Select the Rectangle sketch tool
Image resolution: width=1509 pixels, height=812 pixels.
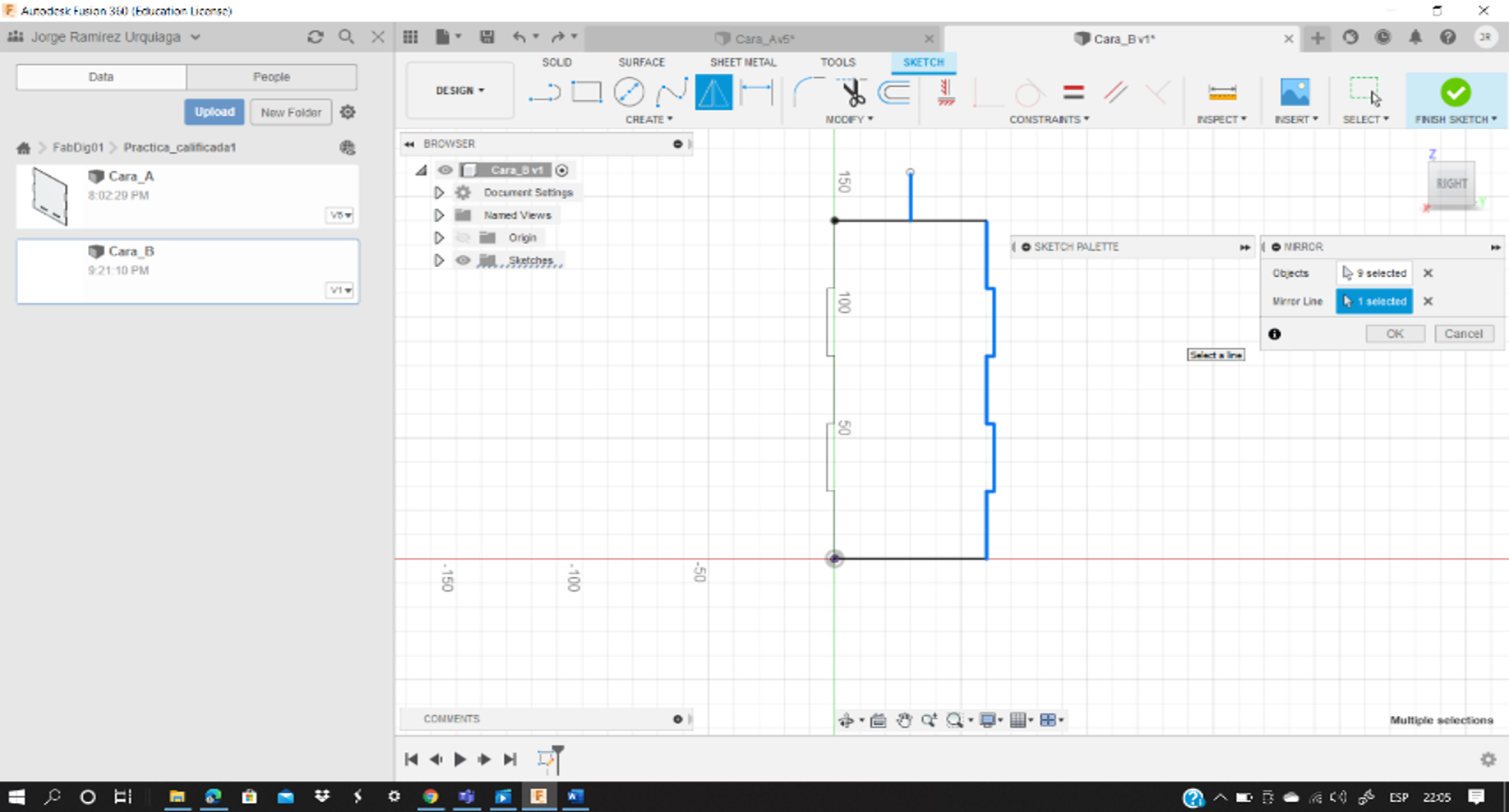[x=586, y=92]
